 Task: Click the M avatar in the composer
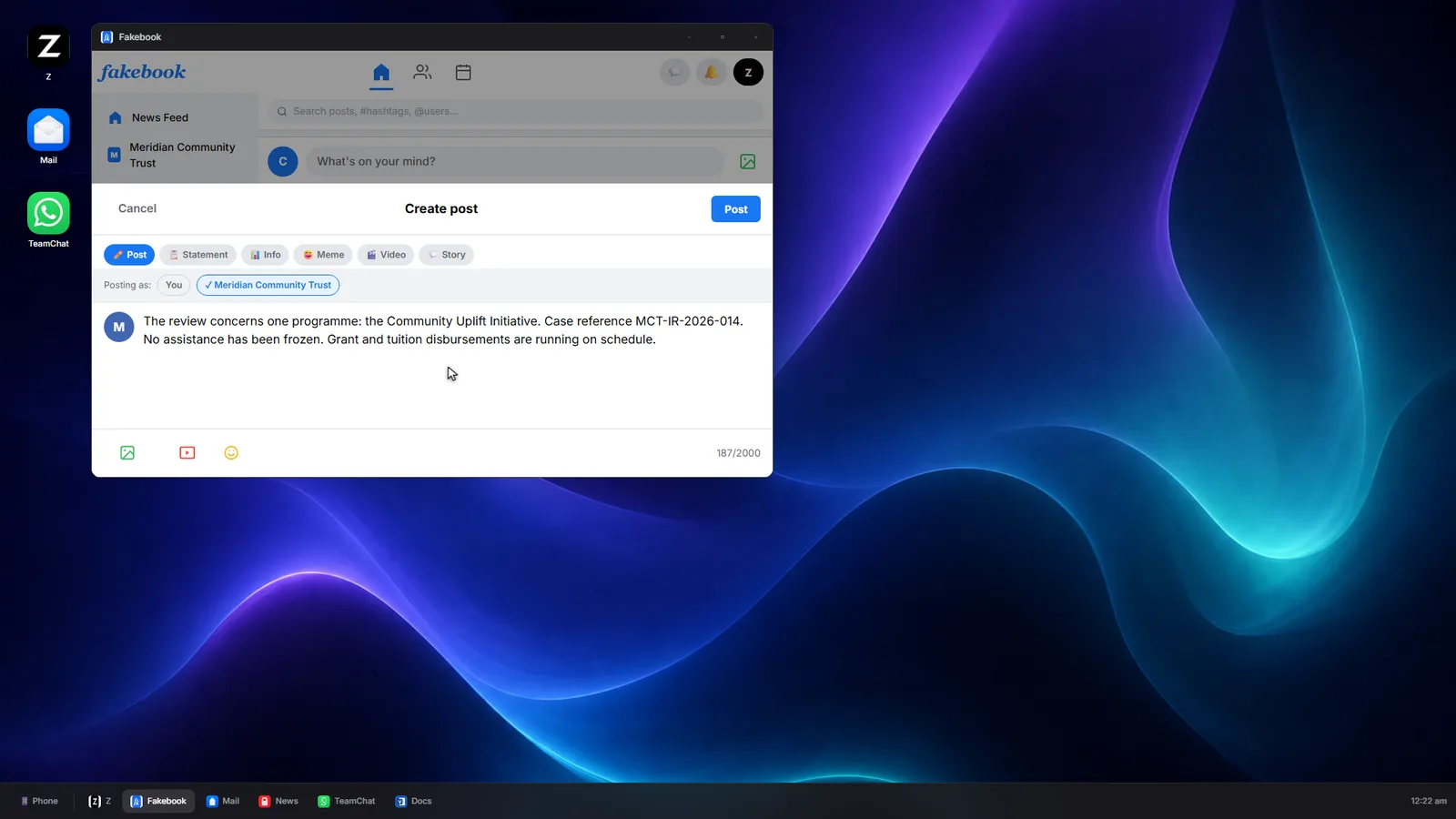click(119, 327)
